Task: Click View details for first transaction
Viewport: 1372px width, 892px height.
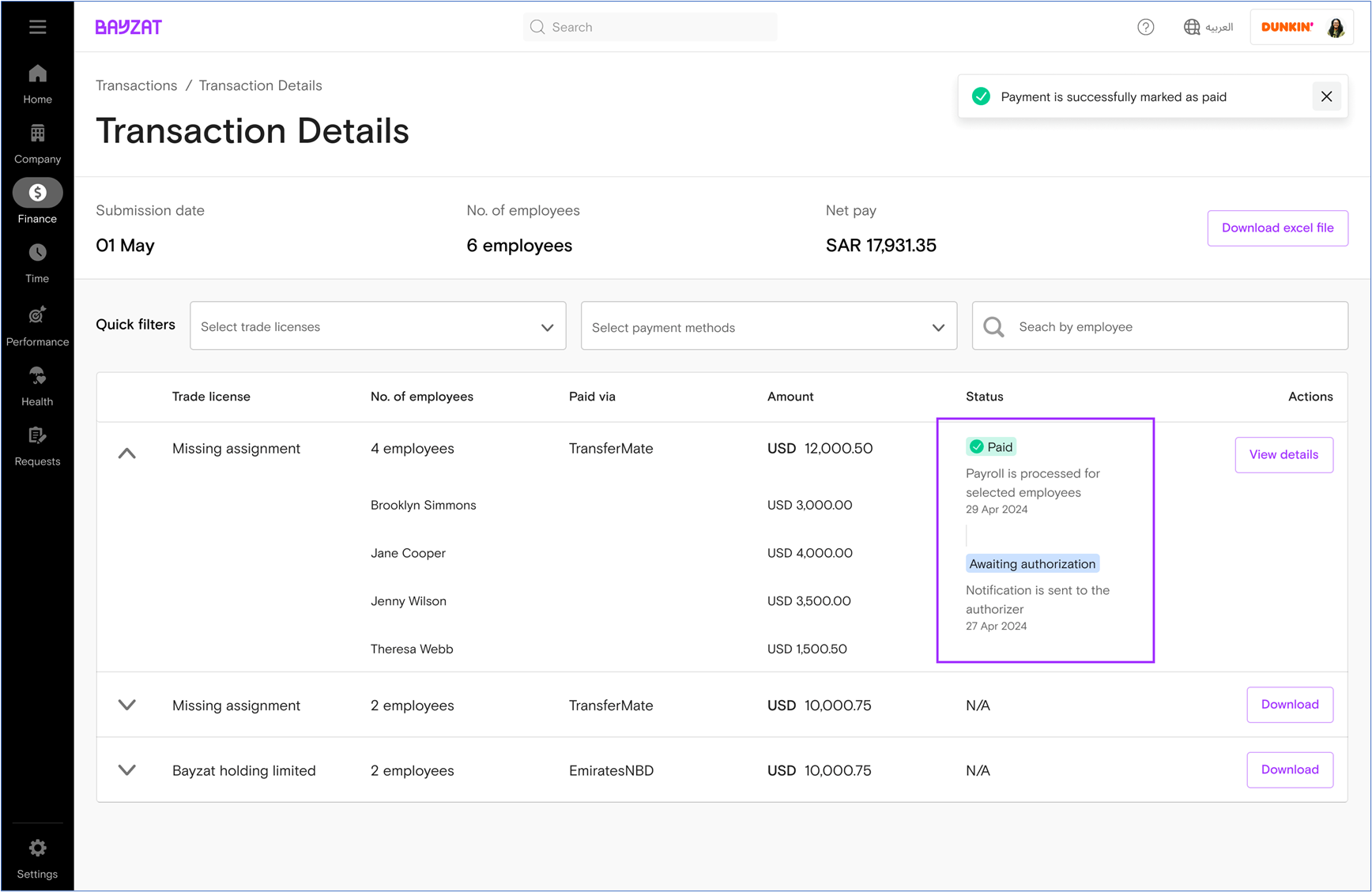Action: click(x=1283, y=455)
